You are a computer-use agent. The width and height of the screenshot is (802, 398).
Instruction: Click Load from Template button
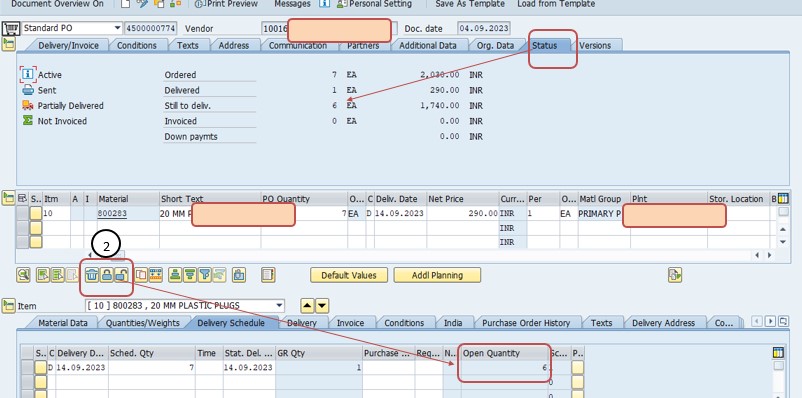pyautogui.click(x=556, y=4)
